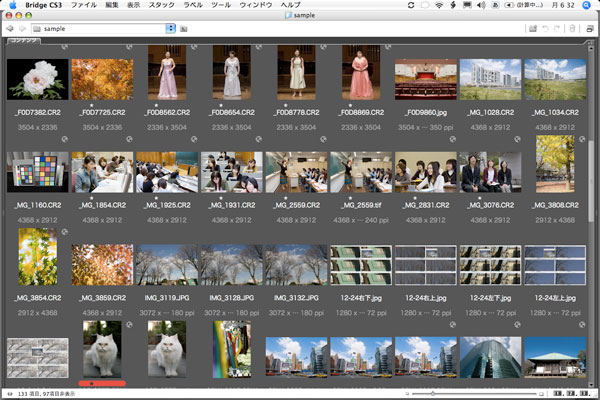Select the autumn leaves thumbnail _F0D7725.CR2

(103, 79)
